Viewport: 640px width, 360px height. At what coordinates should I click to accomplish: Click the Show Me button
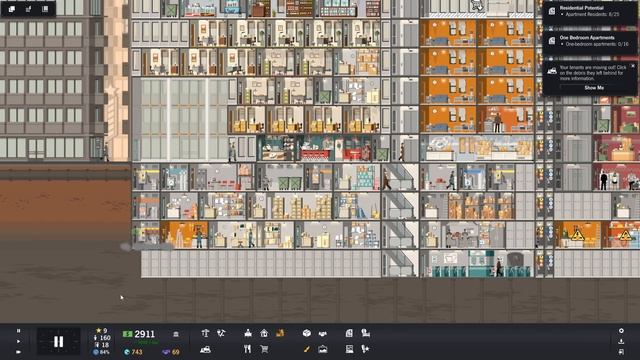pos(594,88)
